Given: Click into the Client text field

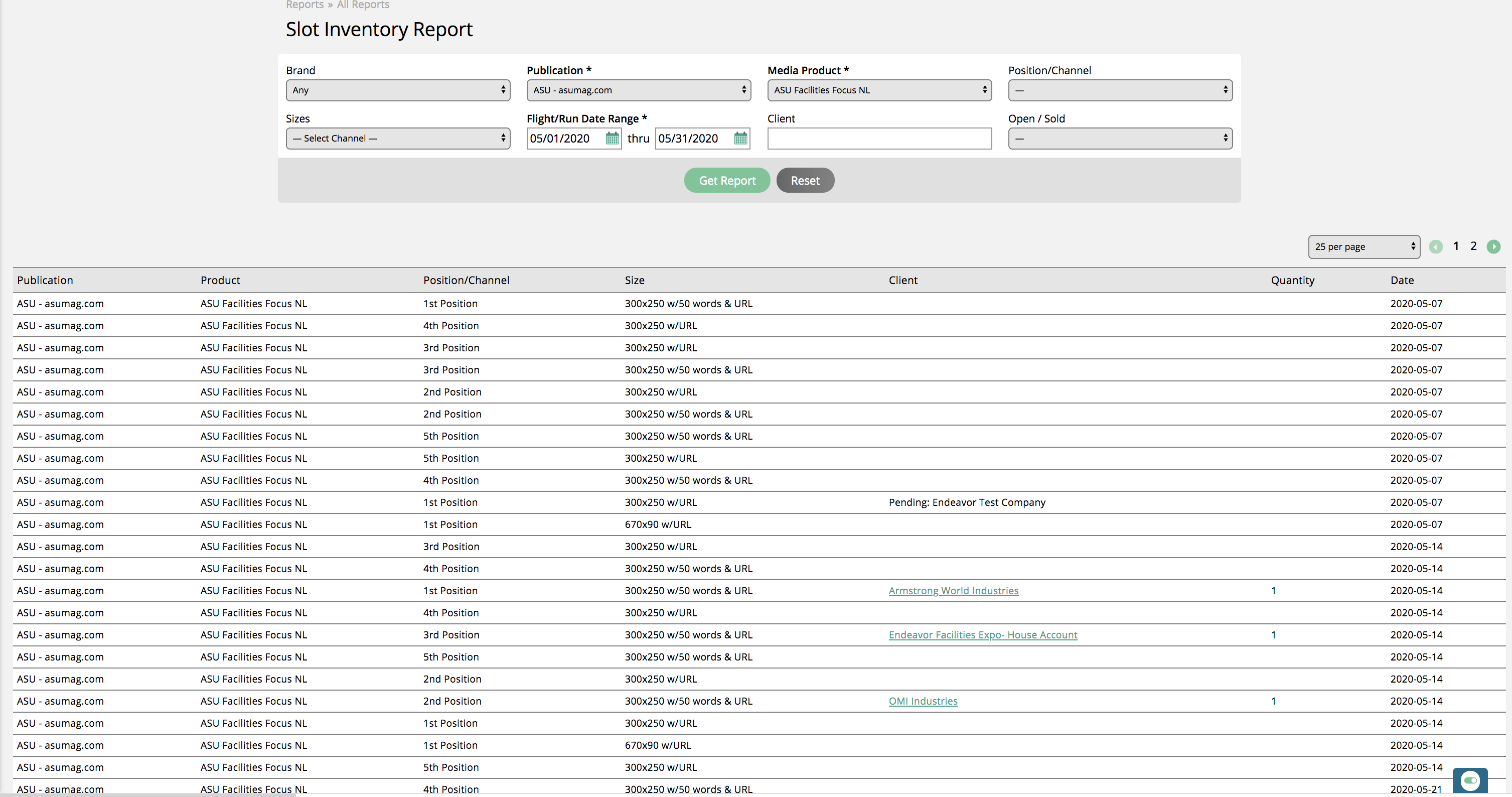Looking at the screenshot, I should pyautogui.click(x=879, y=139).
